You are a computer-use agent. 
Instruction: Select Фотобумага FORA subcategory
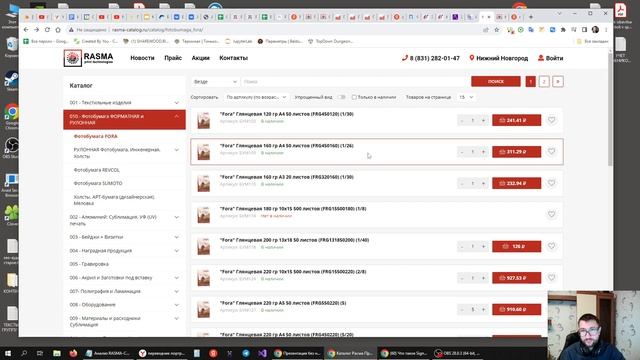click(96, 136)
